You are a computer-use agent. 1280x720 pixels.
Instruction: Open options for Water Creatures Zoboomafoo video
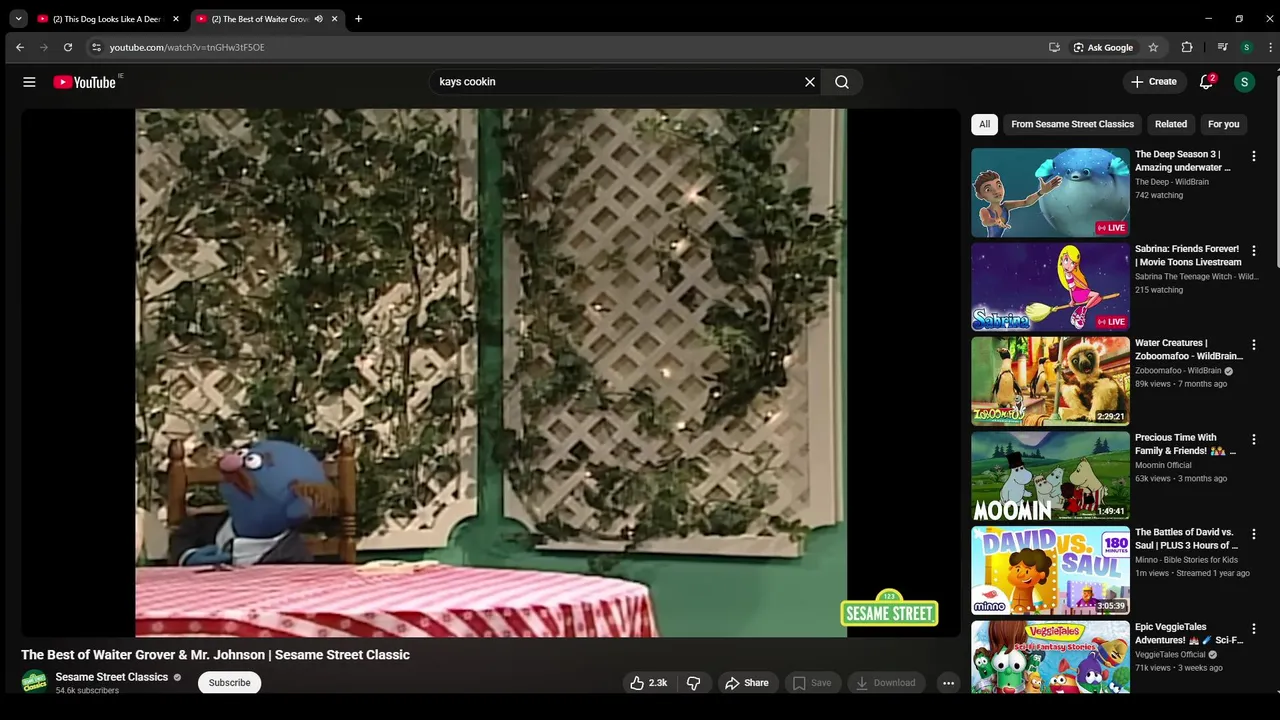(x=1253, y=345)
